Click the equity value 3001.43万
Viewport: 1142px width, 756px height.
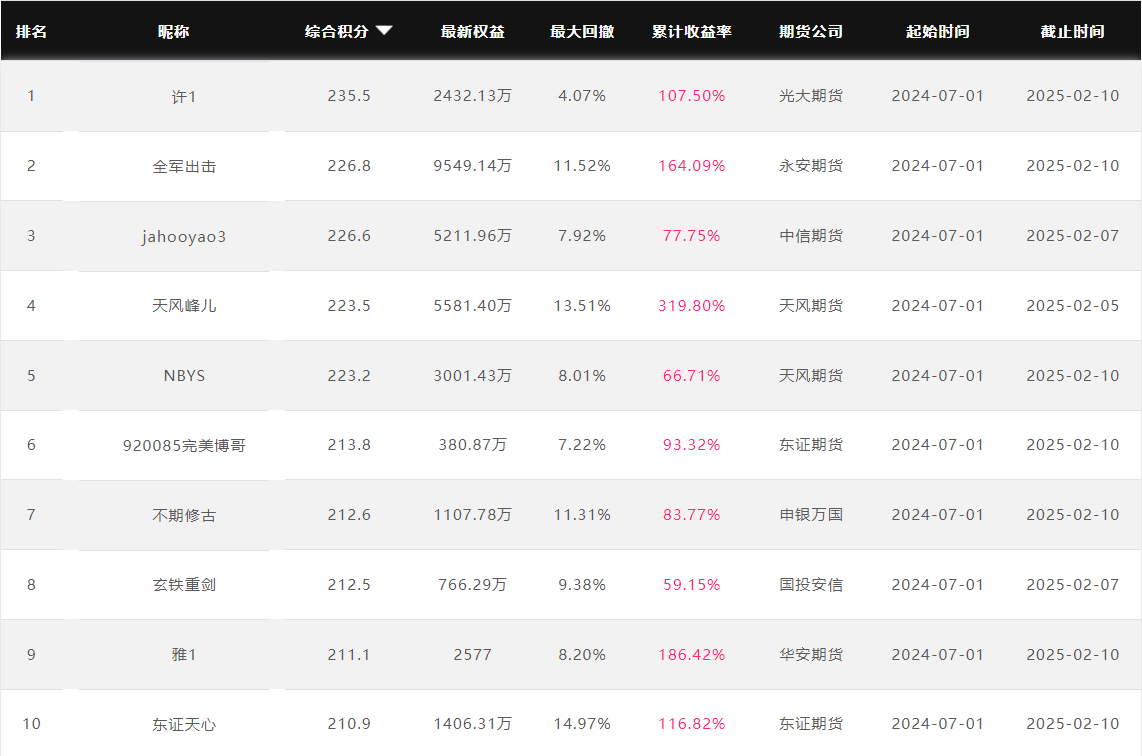coord(473,376)
